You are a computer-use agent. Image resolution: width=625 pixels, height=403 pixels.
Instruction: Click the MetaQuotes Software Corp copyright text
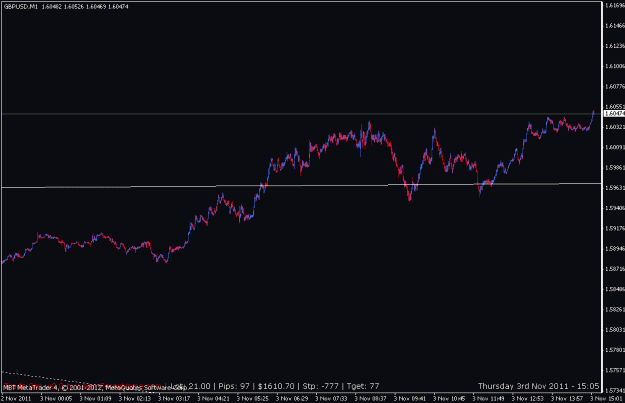tap(95, 387)
